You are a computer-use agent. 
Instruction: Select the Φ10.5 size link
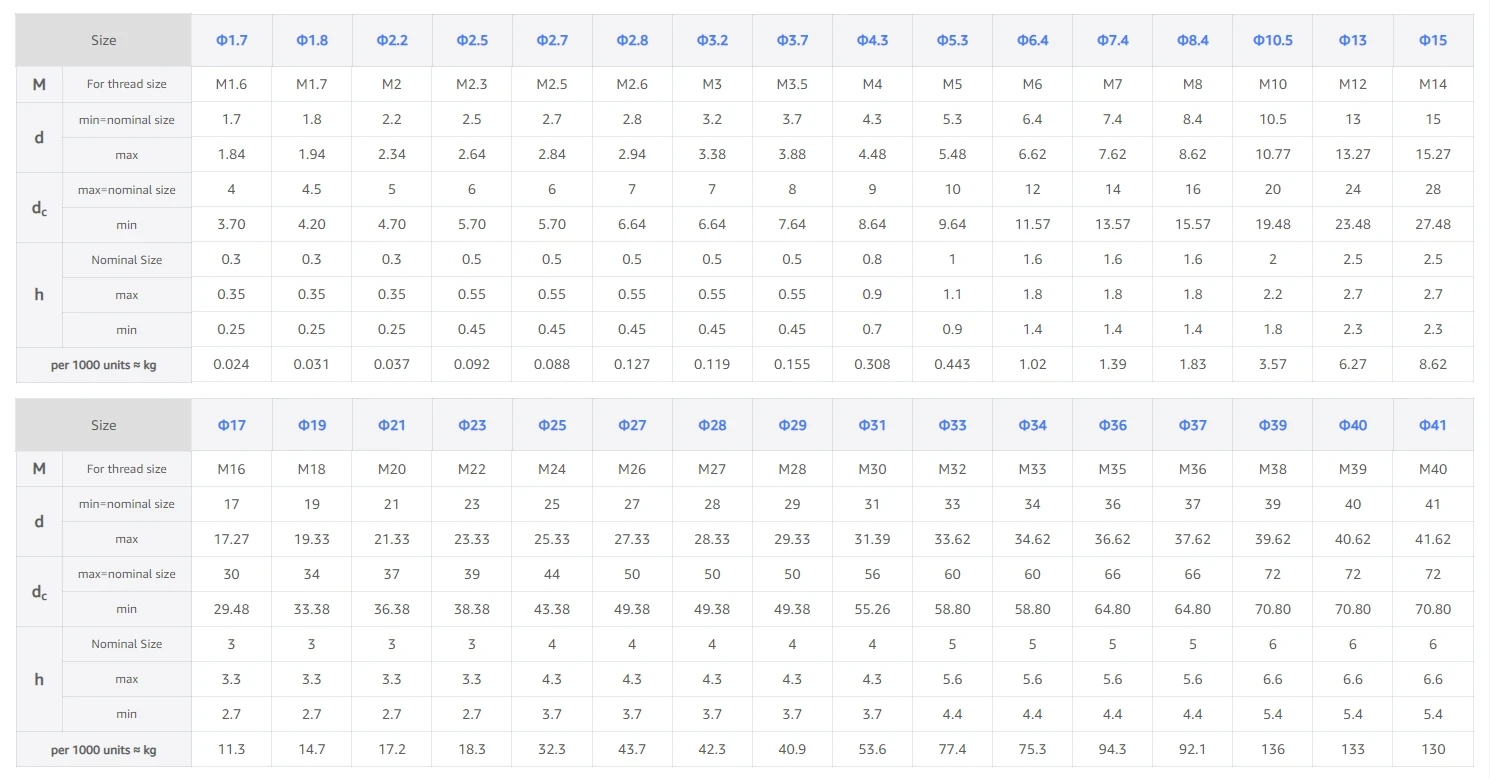pyautogui.click(x=1273, y=40)
